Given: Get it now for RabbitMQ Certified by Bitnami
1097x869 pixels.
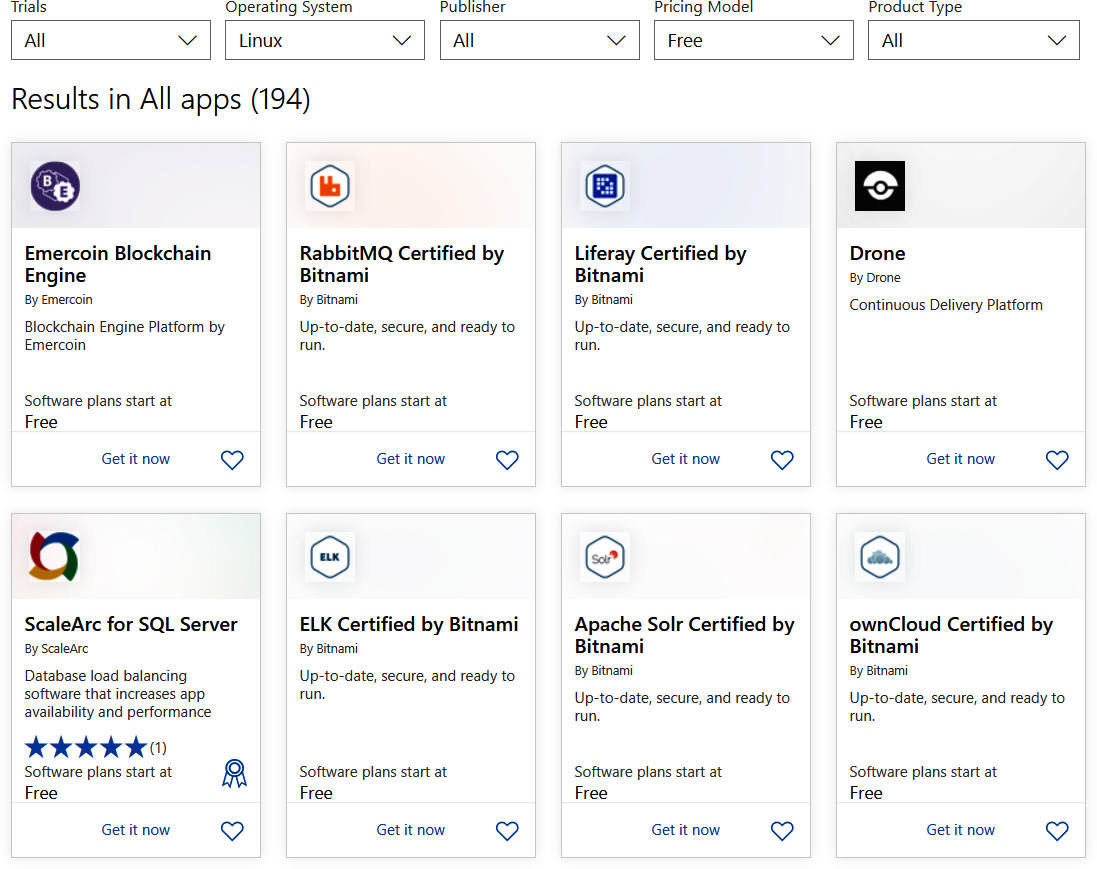Looking at the screenshot, I should [411, 459].
